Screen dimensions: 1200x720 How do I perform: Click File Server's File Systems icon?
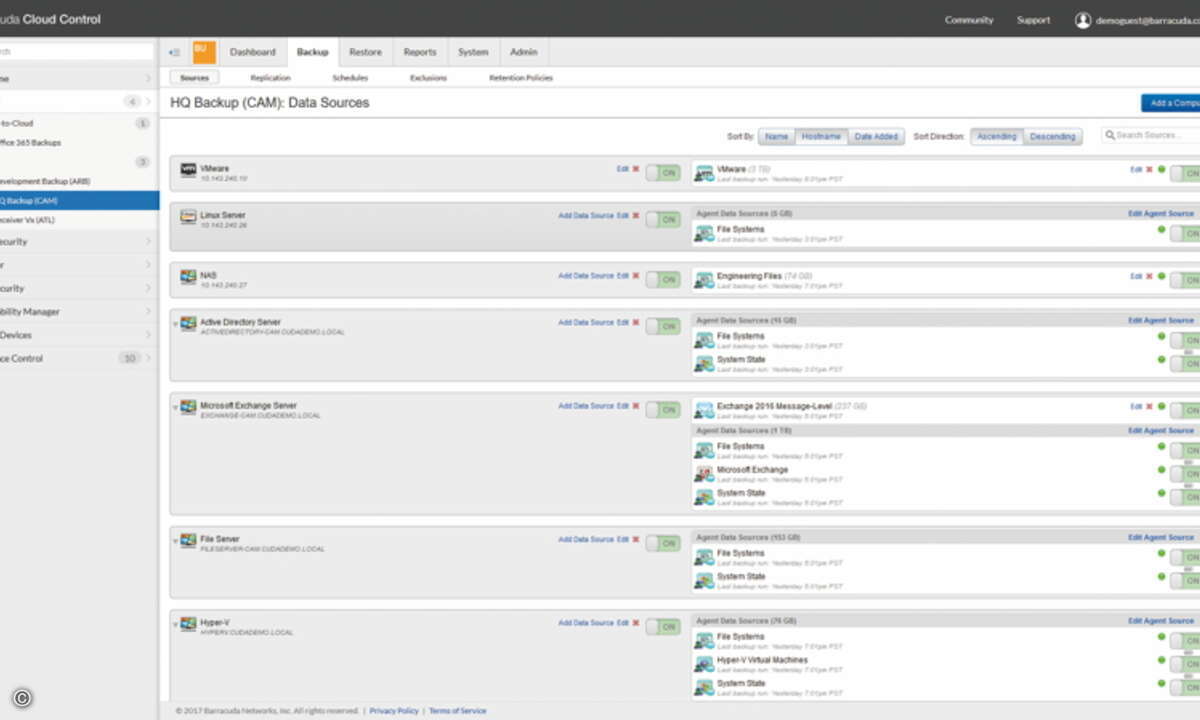point(704,557)
